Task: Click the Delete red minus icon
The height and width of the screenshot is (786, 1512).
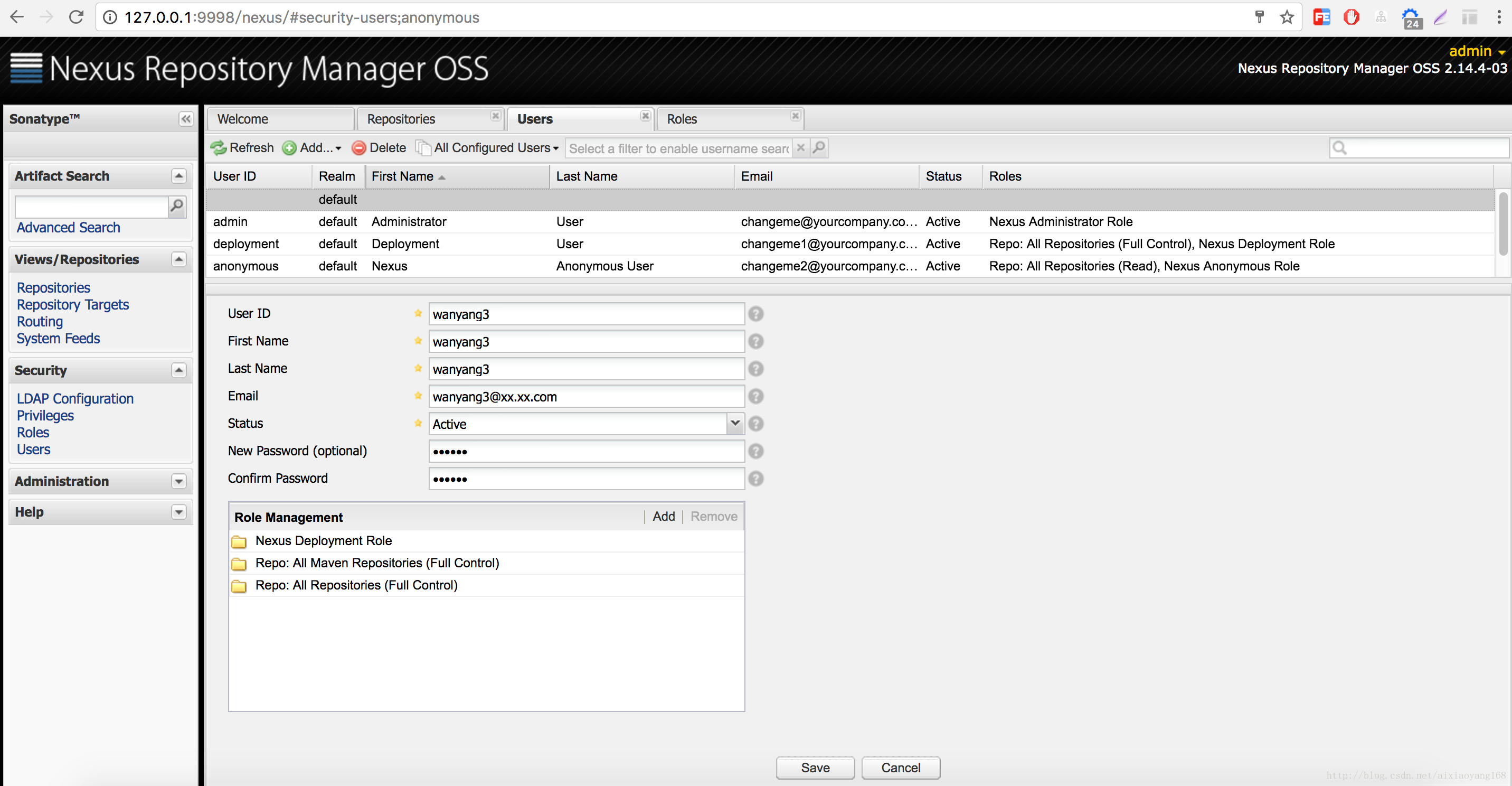Action: tap(358, 148)
